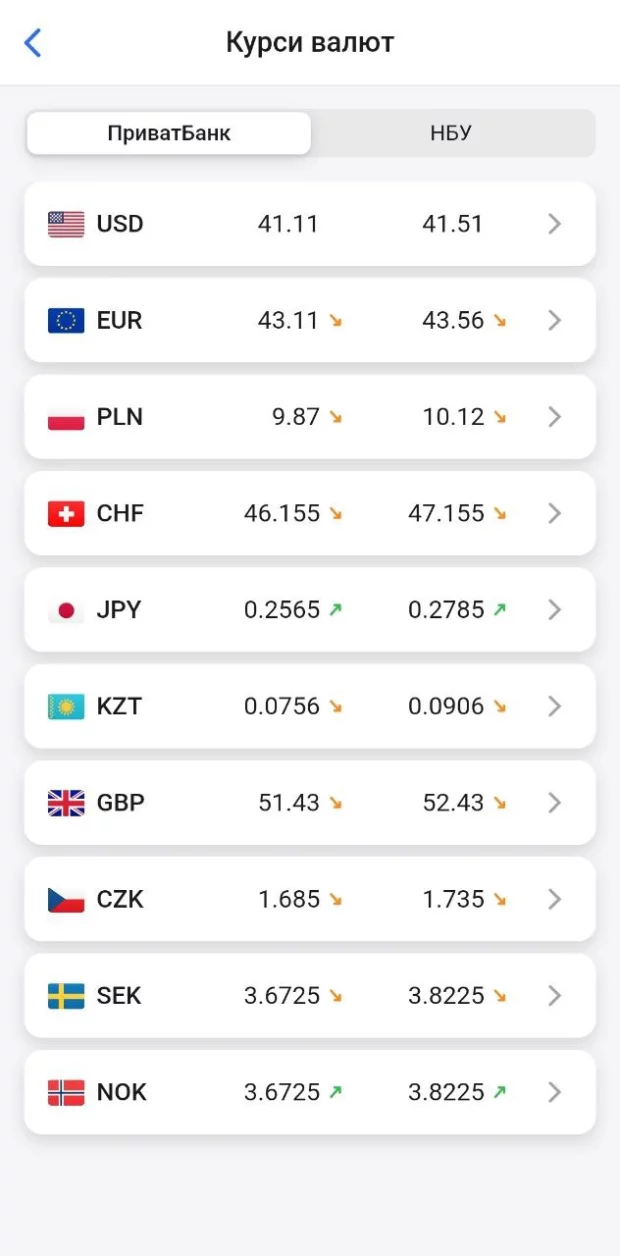Viewport: 620px width, 1256px height.
Task: Tap the United Kingdom flag icon
Action: pos(66,803)
